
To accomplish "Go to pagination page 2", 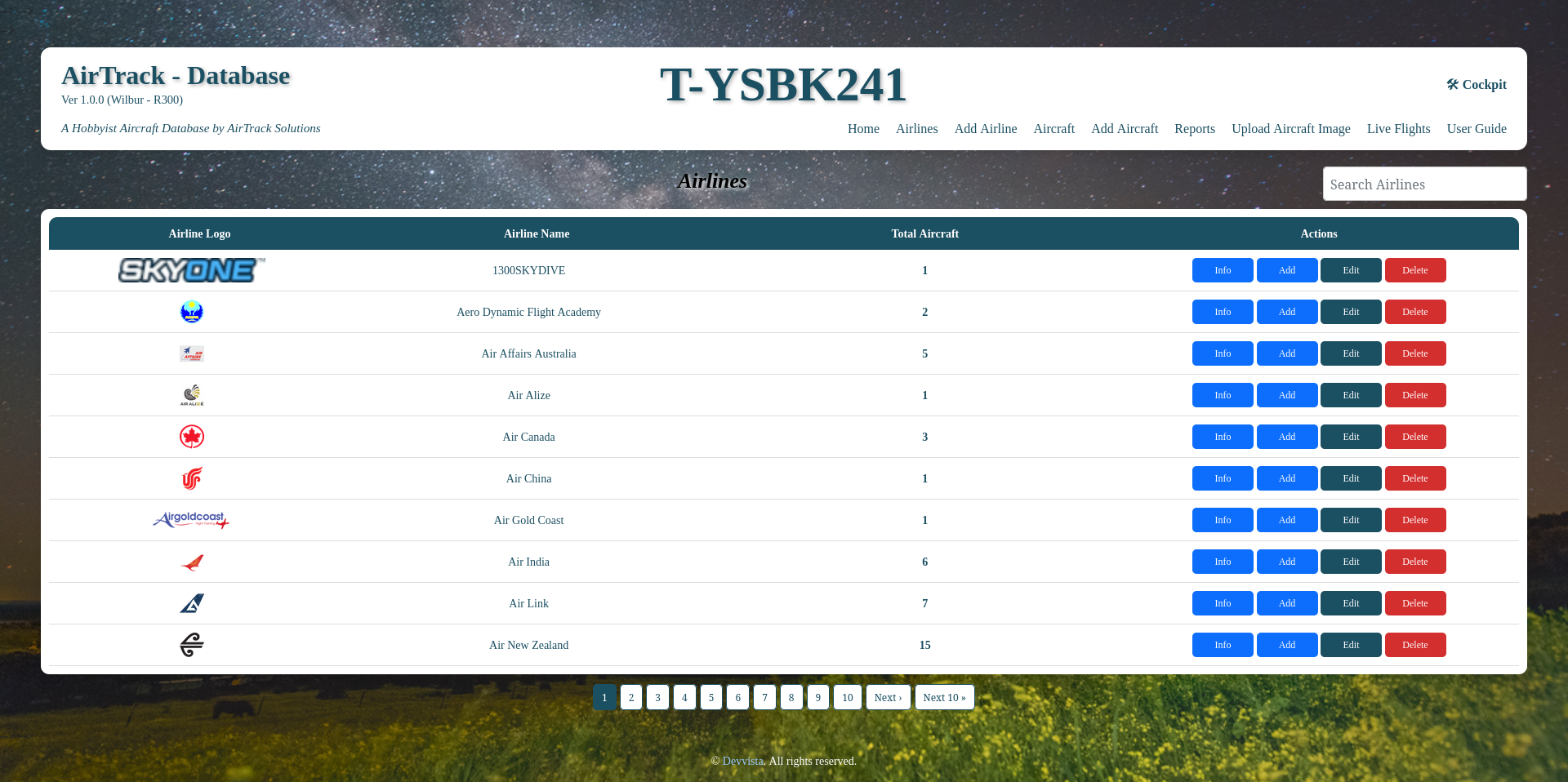I will coord(631,697).
